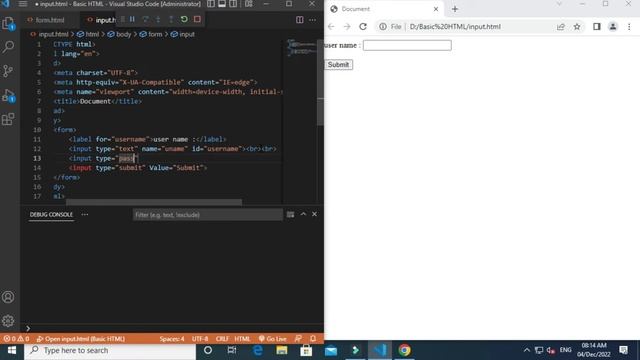Toggle the bottom panel layout button
The height and width of the screenshot is (360, 640).
(x=222, y=4)
